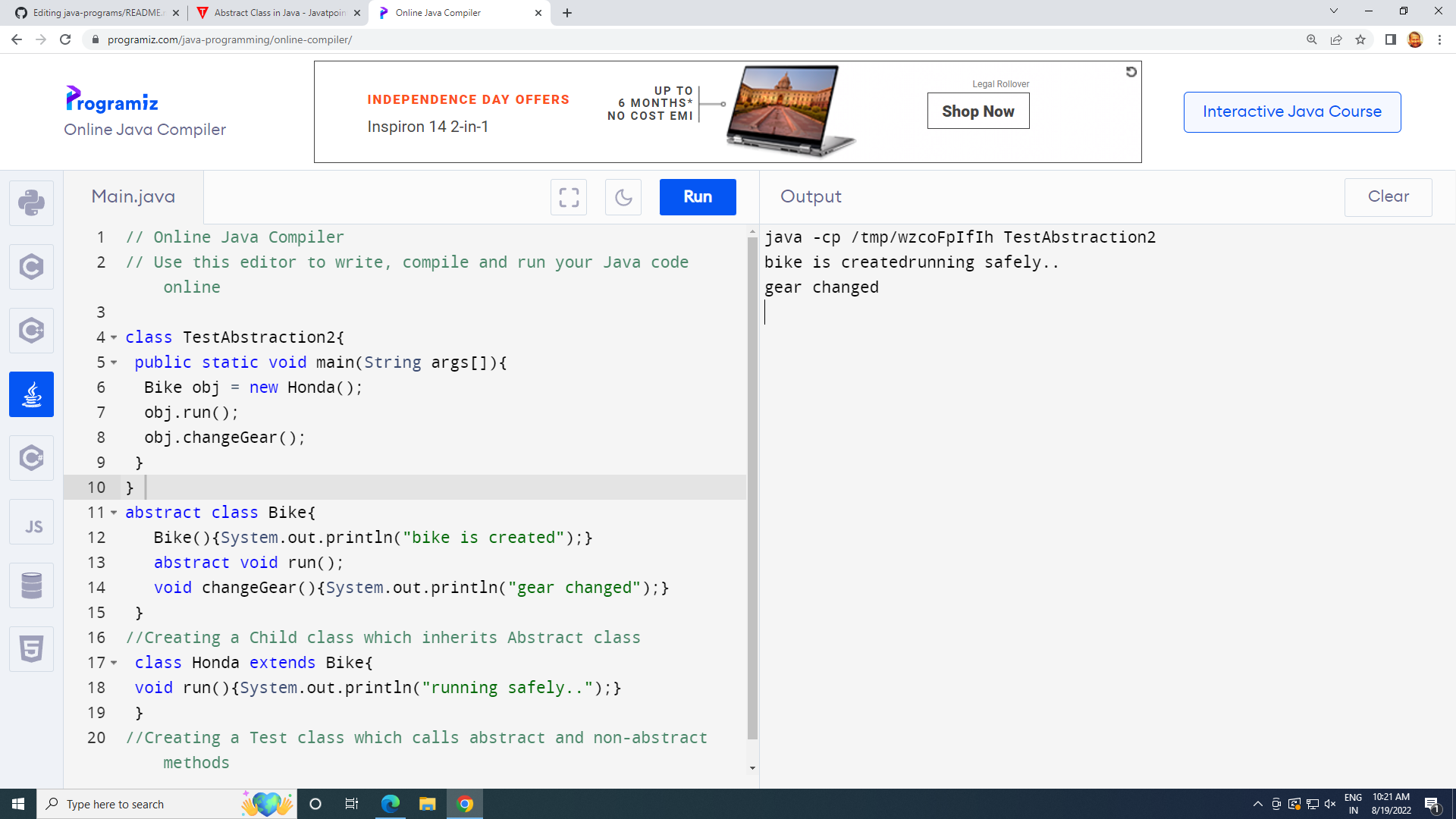This screenshot has height=819, width=1456.
Task: Open the JS compiler from the sidebar
Action: tap(31, 521)
